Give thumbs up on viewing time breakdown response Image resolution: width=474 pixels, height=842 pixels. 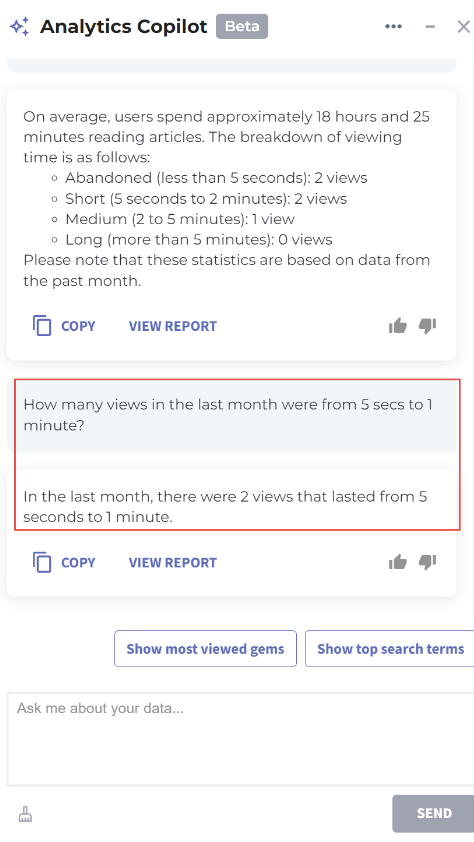point(398,325)
